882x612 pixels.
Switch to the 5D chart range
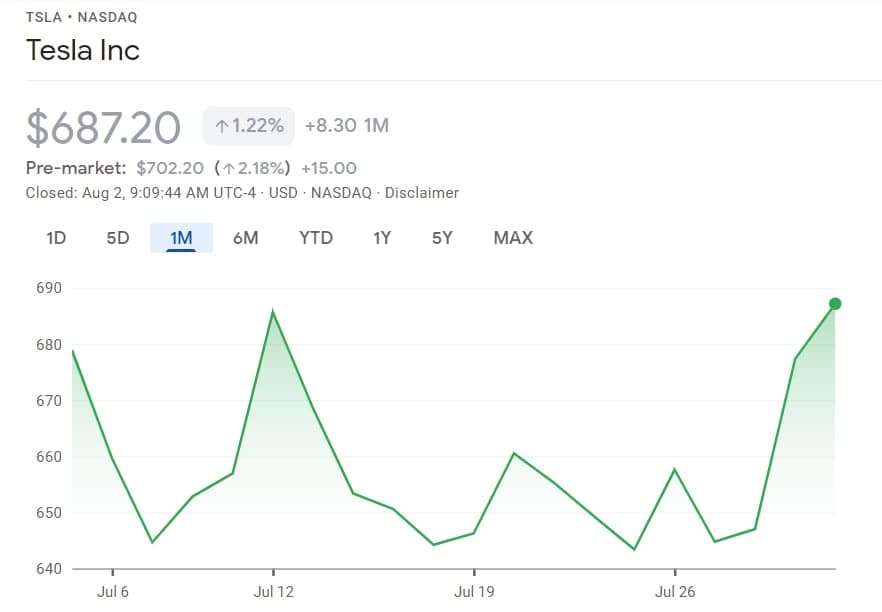(x=118, y=238)
